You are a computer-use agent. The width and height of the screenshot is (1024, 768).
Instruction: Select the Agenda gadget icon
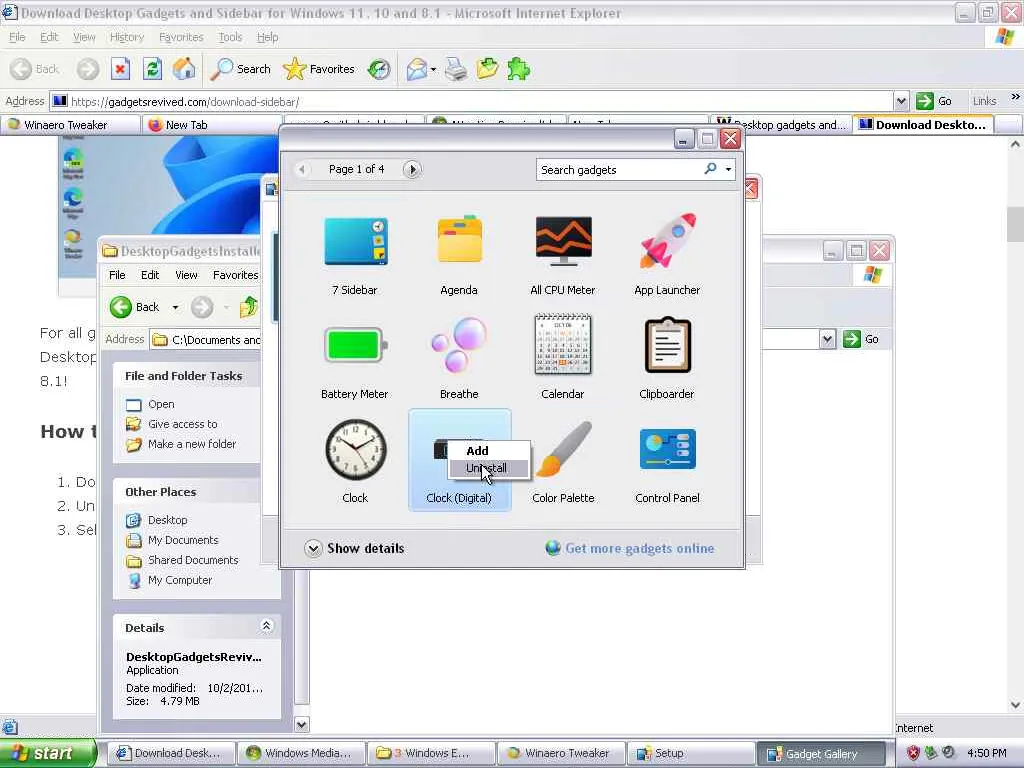pos(459,240)
